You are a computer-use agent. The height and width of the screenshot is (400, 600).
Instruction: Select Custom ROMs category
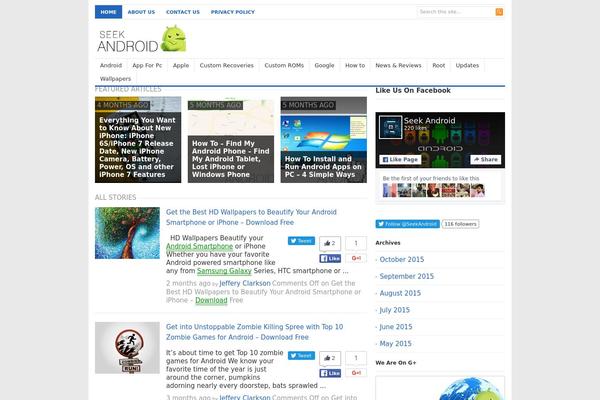[284, 65]
